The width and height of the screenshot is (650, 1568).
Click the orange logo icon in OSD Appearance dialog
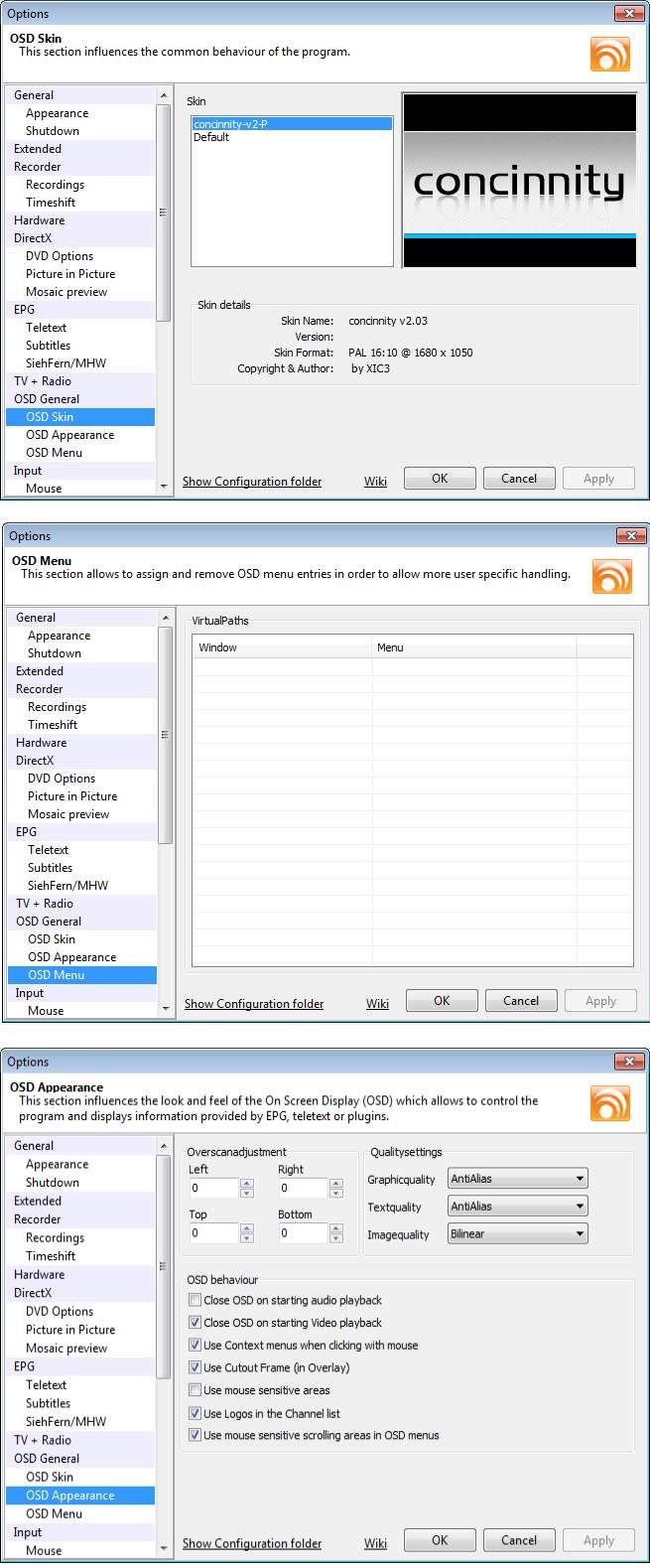609,1103
